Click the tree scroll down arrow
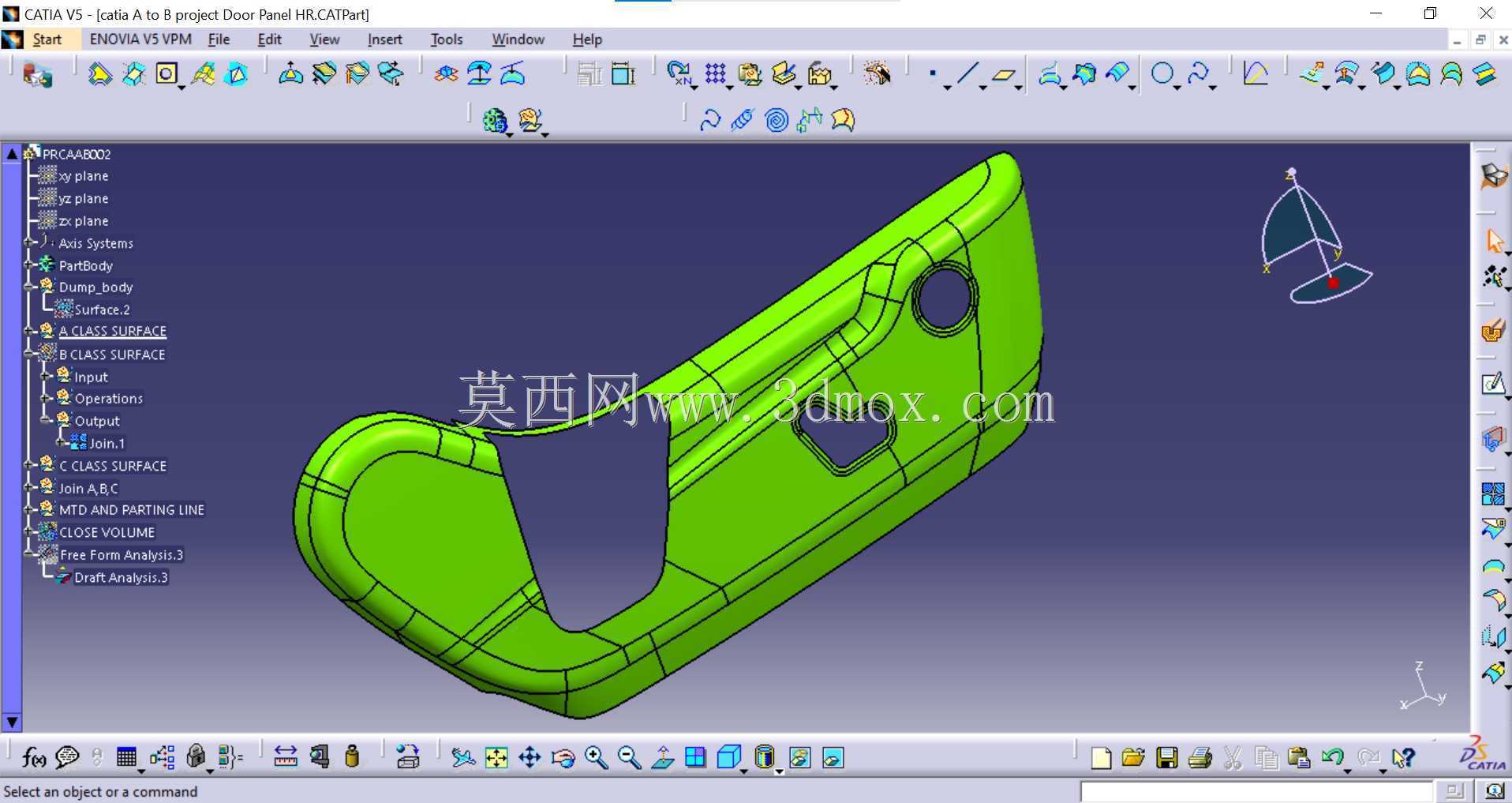Screen dimensions: 1512x803 click(12, 721)
